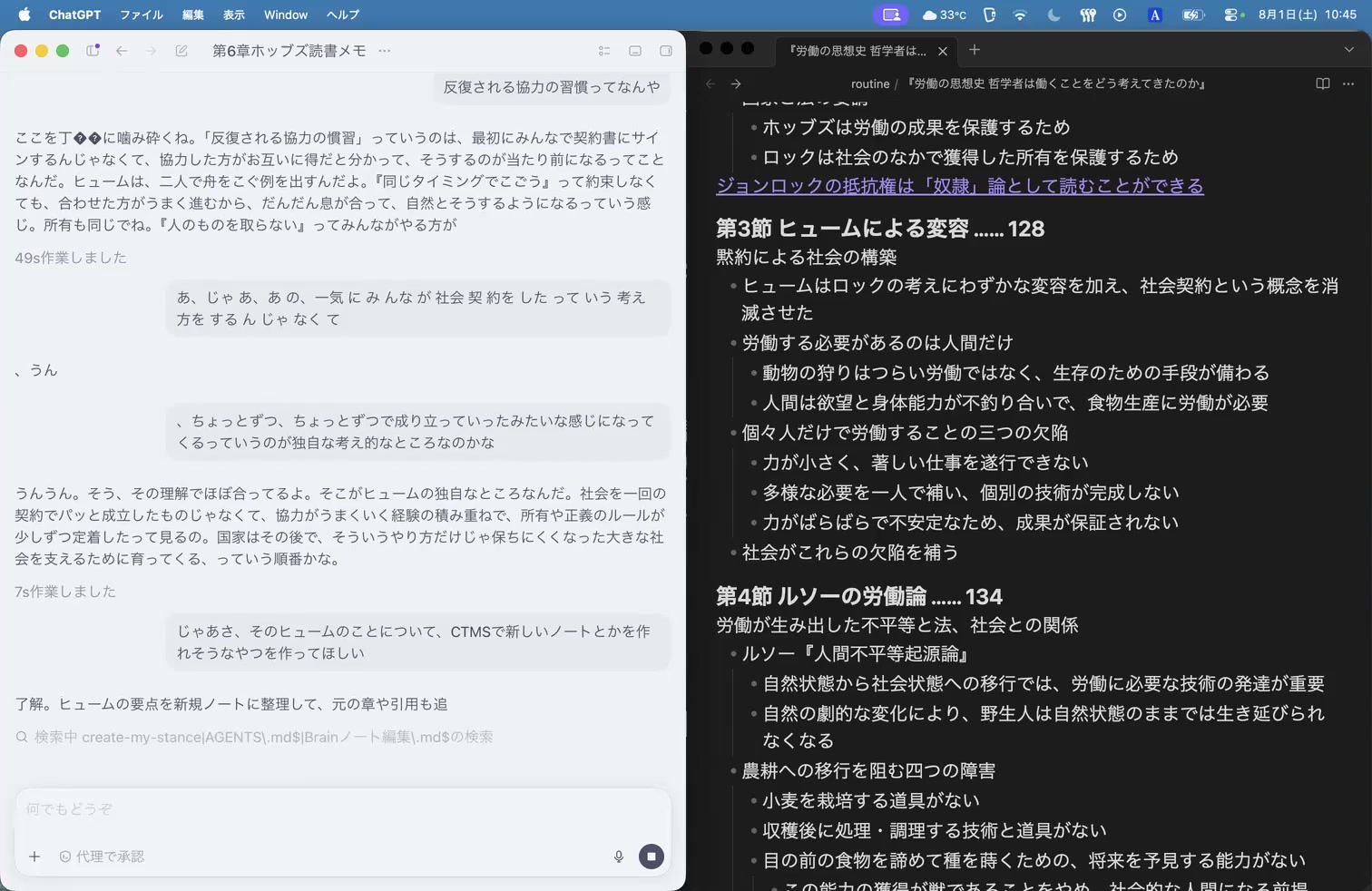Click the bullet 収穫後に処理・調理する技術と道具がない
The height and width of the screenshot is (891, 1372).
pos(935,831)
